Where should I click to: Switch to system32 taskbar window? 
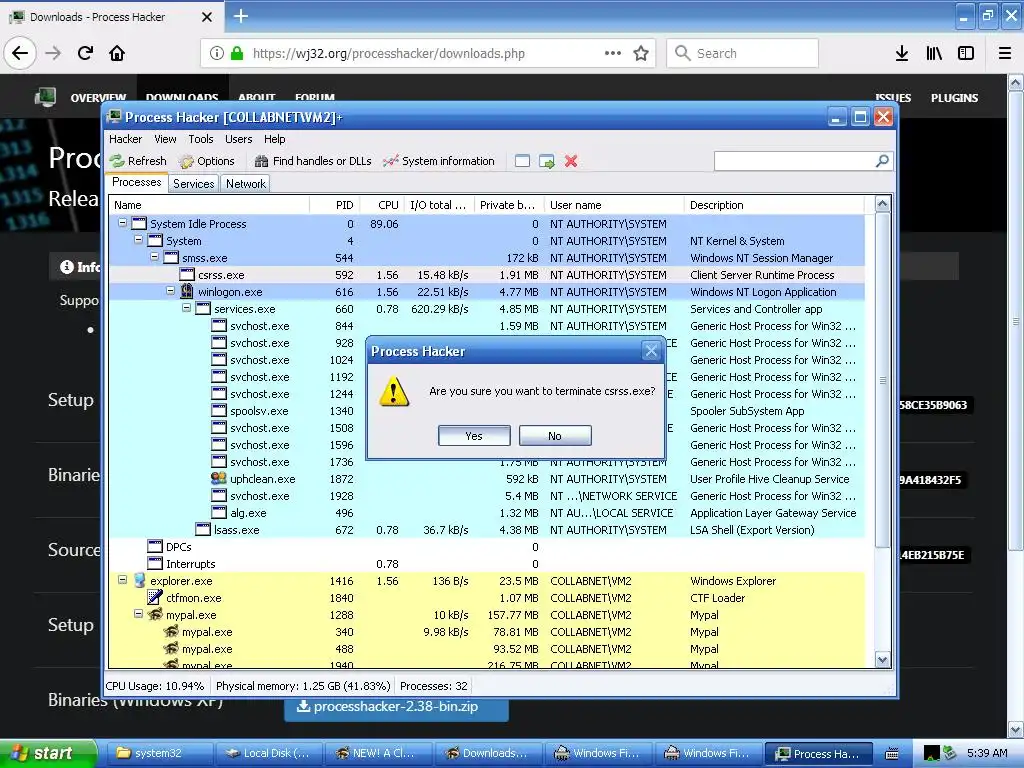click(158, 753)
